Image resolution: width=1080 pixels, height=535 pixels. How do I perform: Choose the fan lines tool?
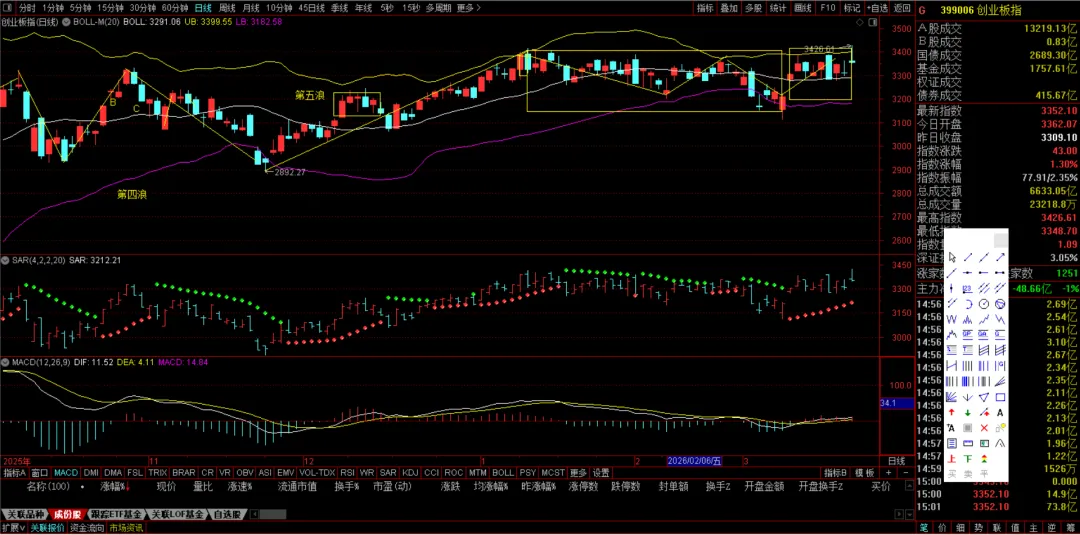coord(952,397)
